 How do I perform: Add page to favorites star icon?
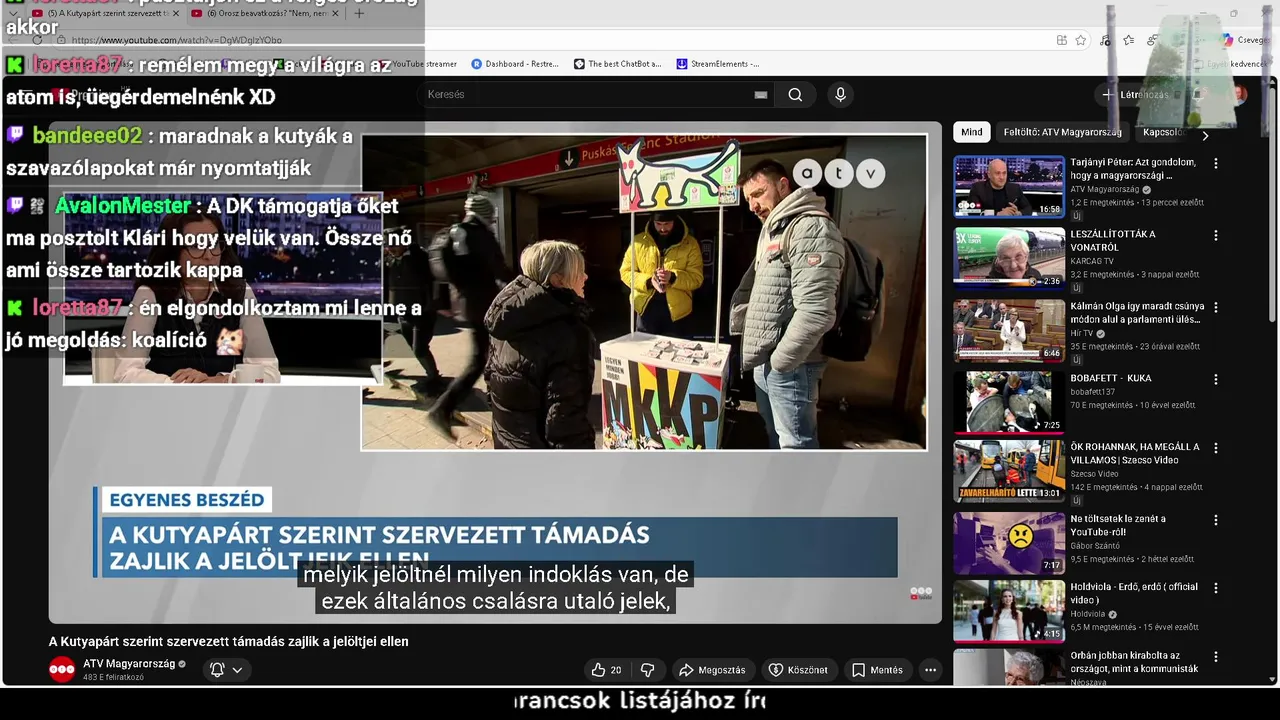click(x=1081, y=40)
